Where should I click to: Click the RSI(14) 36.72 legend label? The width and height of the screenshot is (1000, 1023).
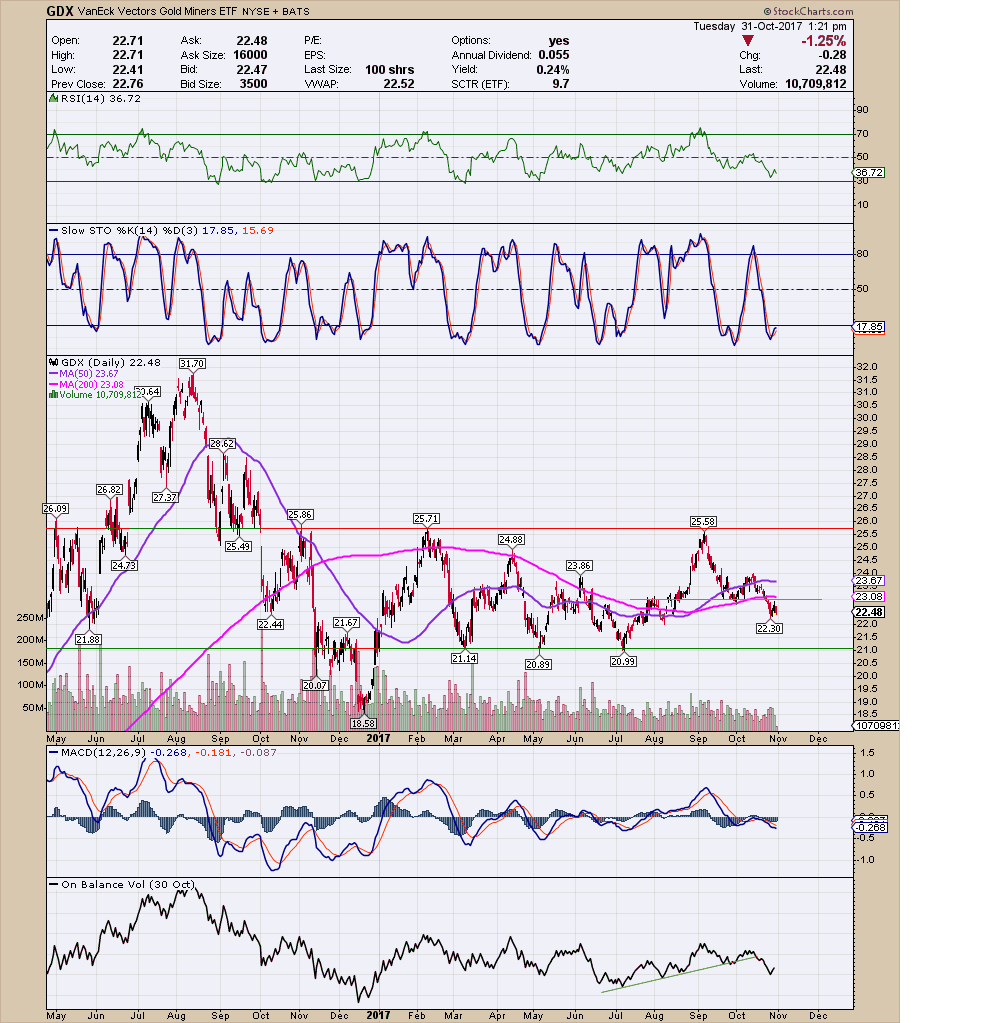100,99
